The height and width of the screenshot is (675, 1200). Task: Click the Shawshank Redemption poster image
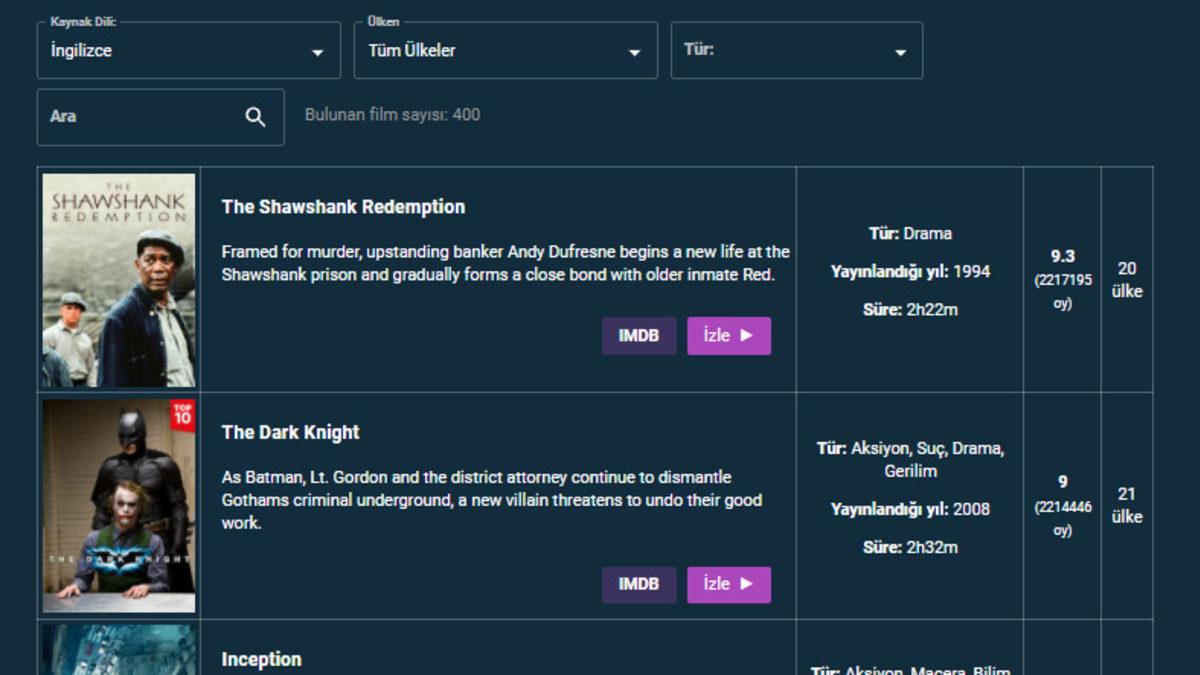tap(116, 278)
